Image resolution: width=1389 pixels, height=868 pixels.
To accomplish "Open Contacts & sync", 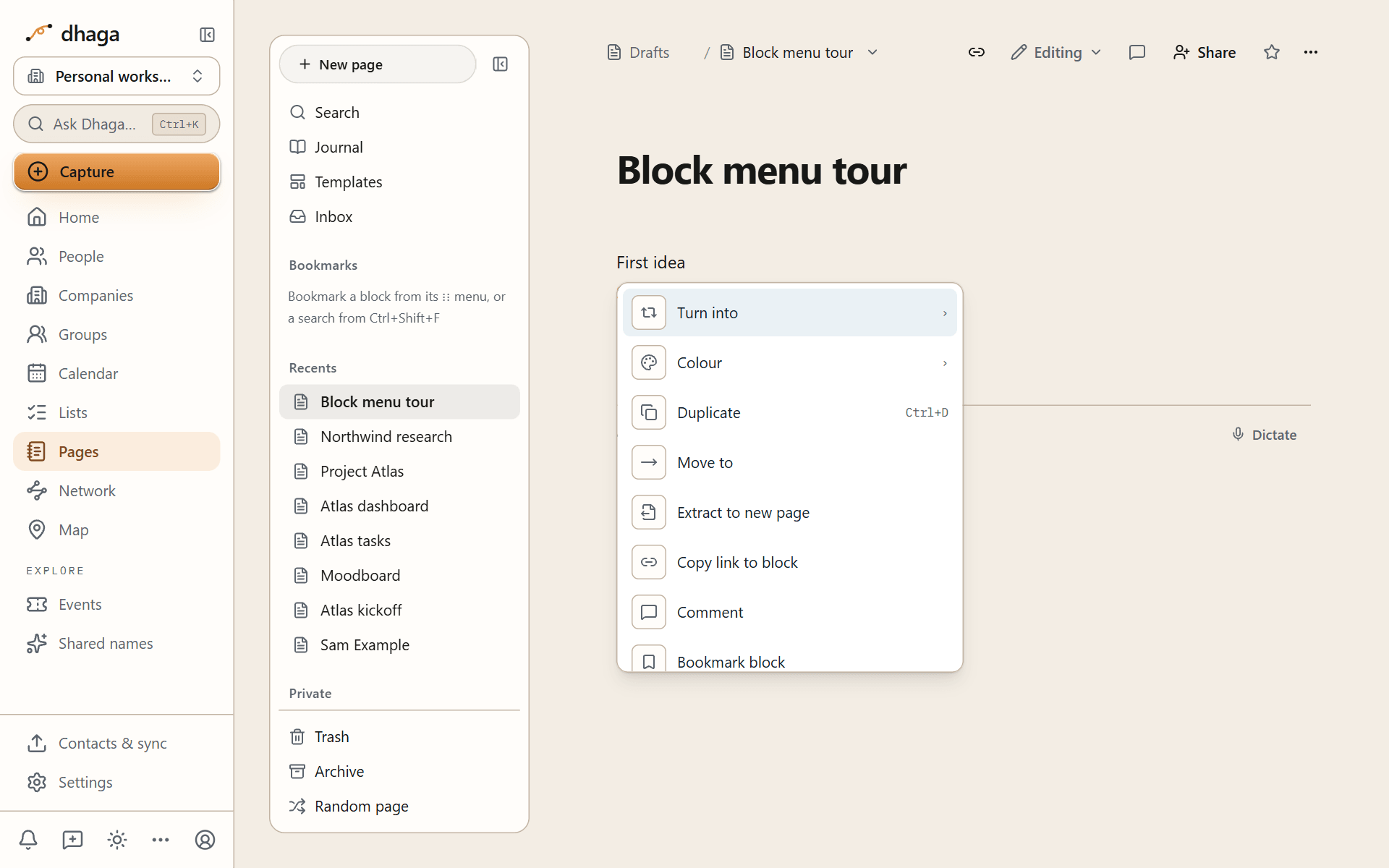I will pos(116,743).
